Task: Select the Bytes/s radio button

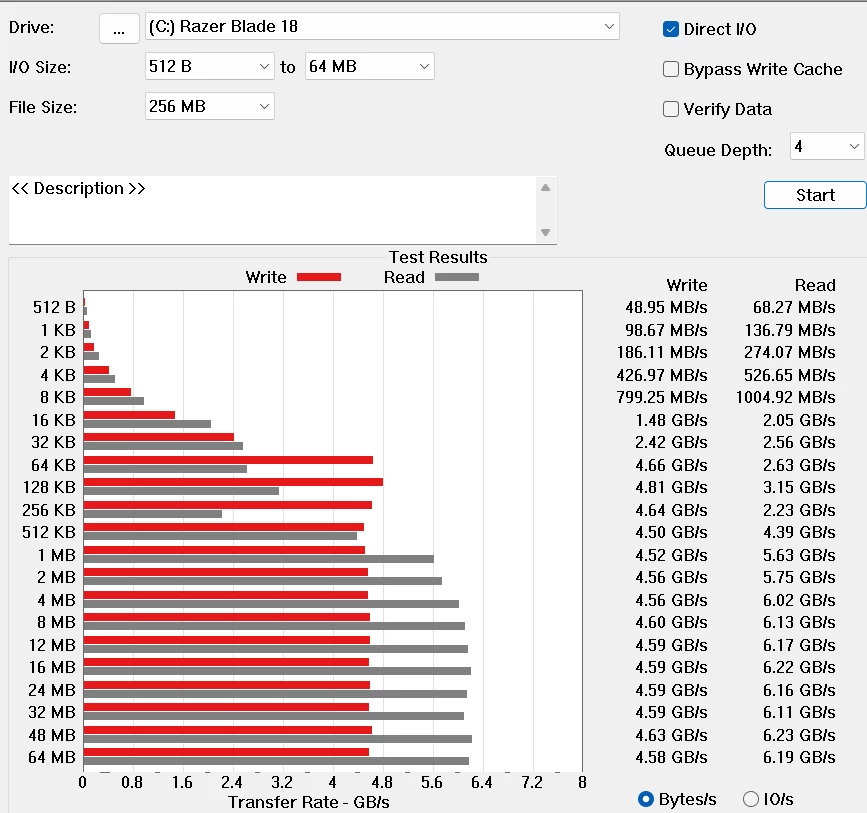Action: pyautogui.click(x=646, y=798)
